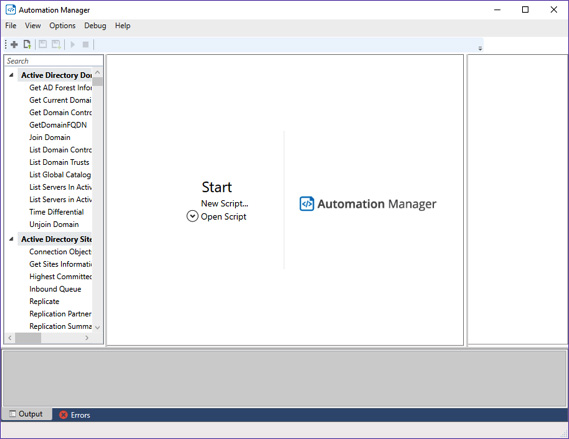Switch to the Output tab

pyautogui.click(x=26, y=414)
